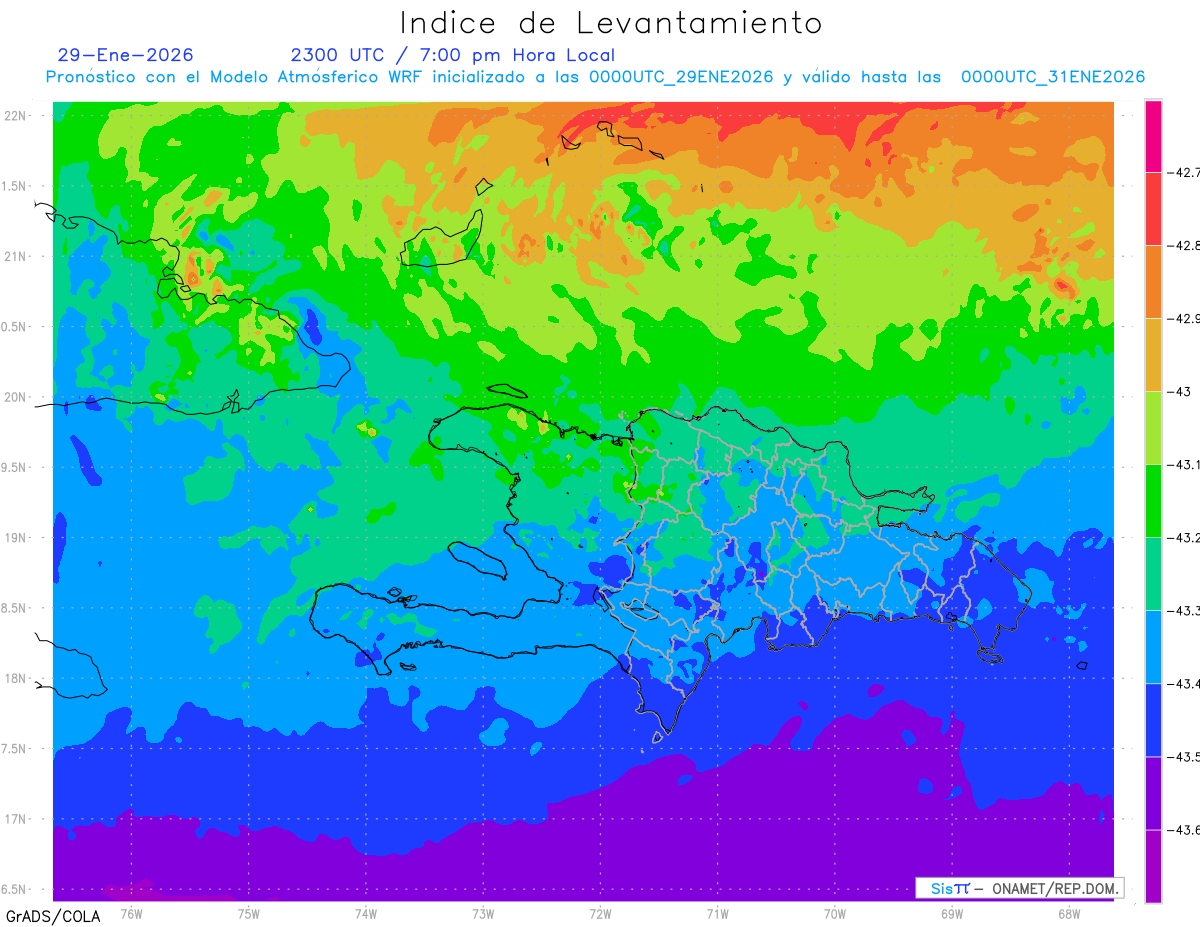Screen dimensions: 1200x927
Task: Click the date label '29-Ene-2026'
Action: 126,55
